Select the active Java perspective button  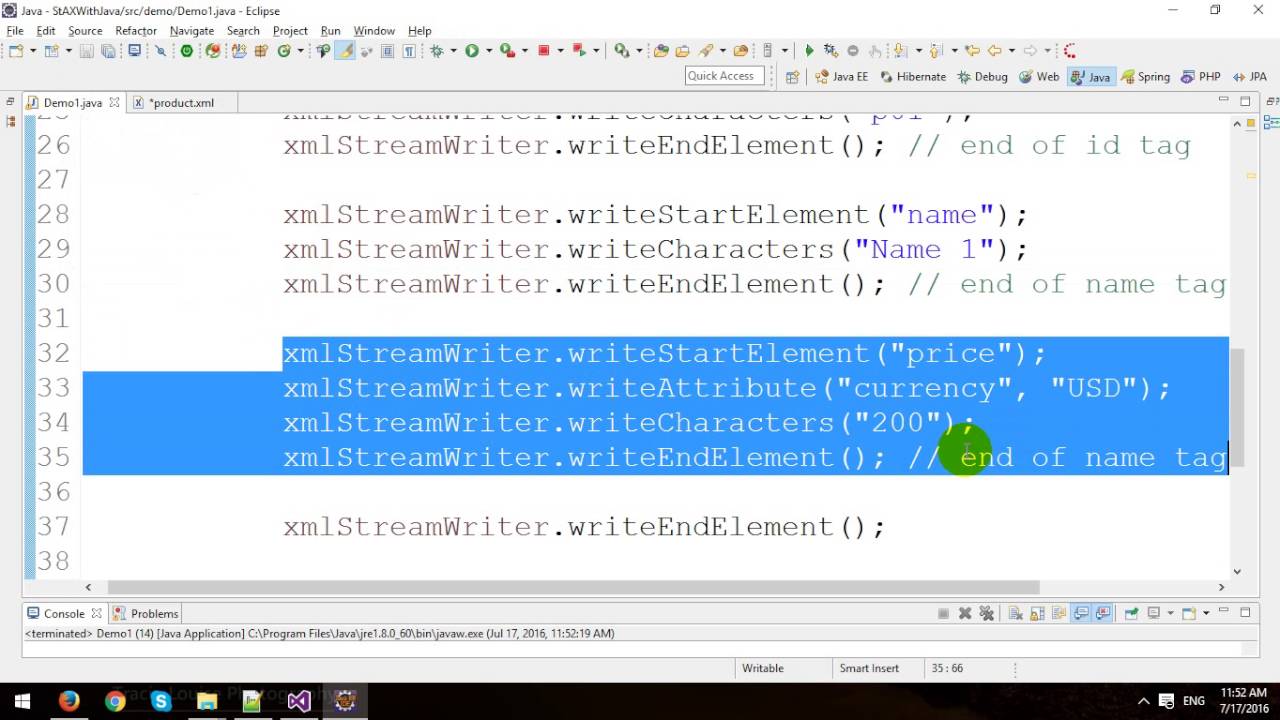click(1091, 76)
